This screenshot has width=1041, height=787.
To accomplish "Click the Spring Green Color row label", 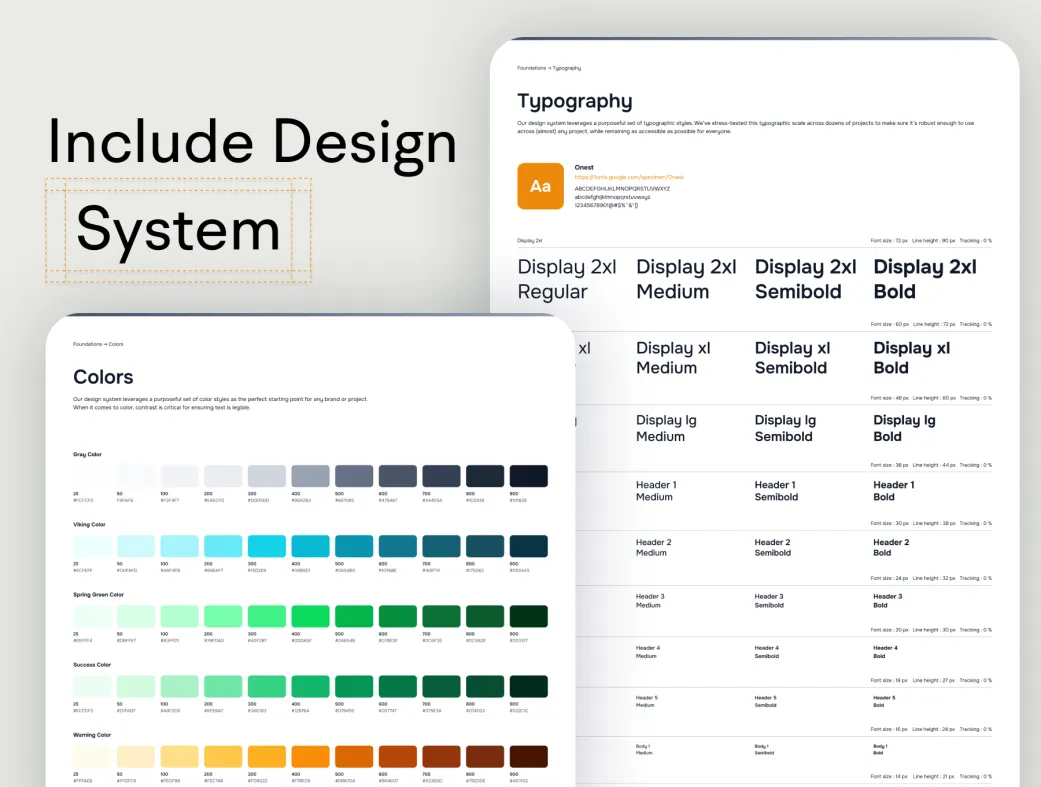I will pyautogui.click(x=98, y=594).
